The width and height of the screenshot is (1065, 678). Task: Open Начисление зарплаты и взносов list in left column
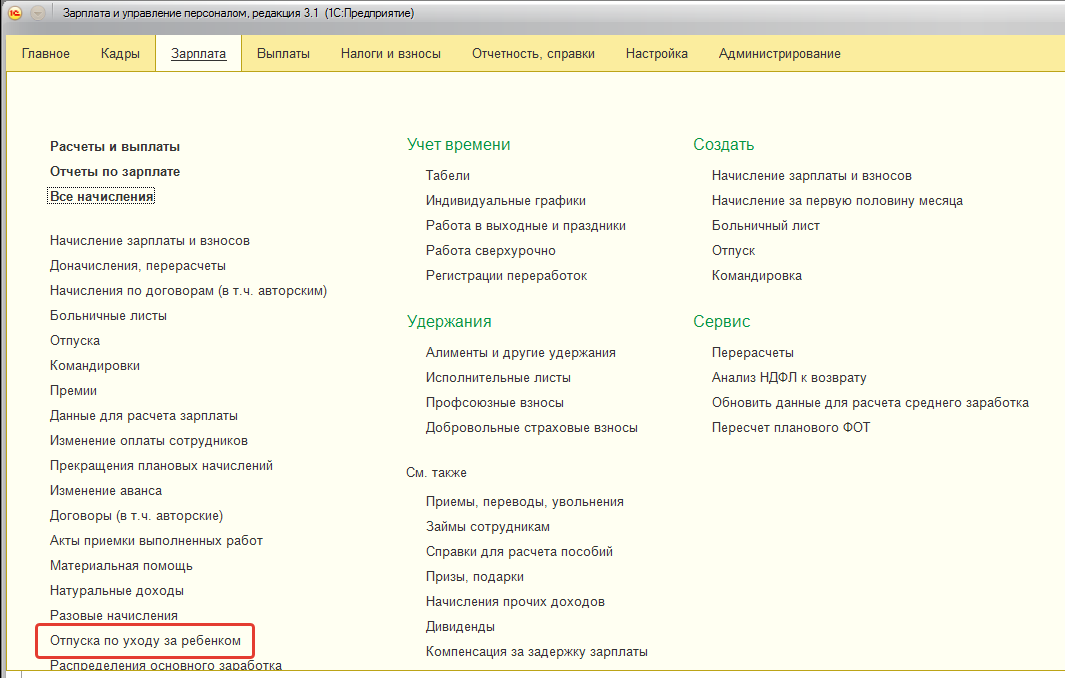pyautogui.click(x=149, y=240)
